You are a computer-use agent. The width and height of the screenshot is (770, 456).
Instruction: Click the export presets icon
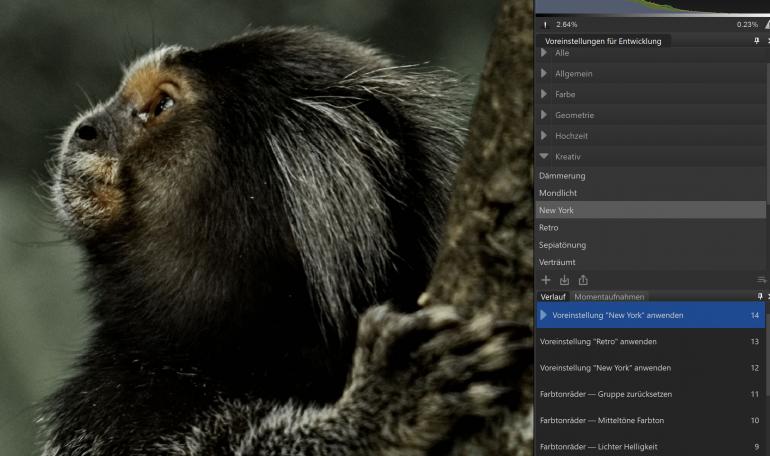[583, 280]
